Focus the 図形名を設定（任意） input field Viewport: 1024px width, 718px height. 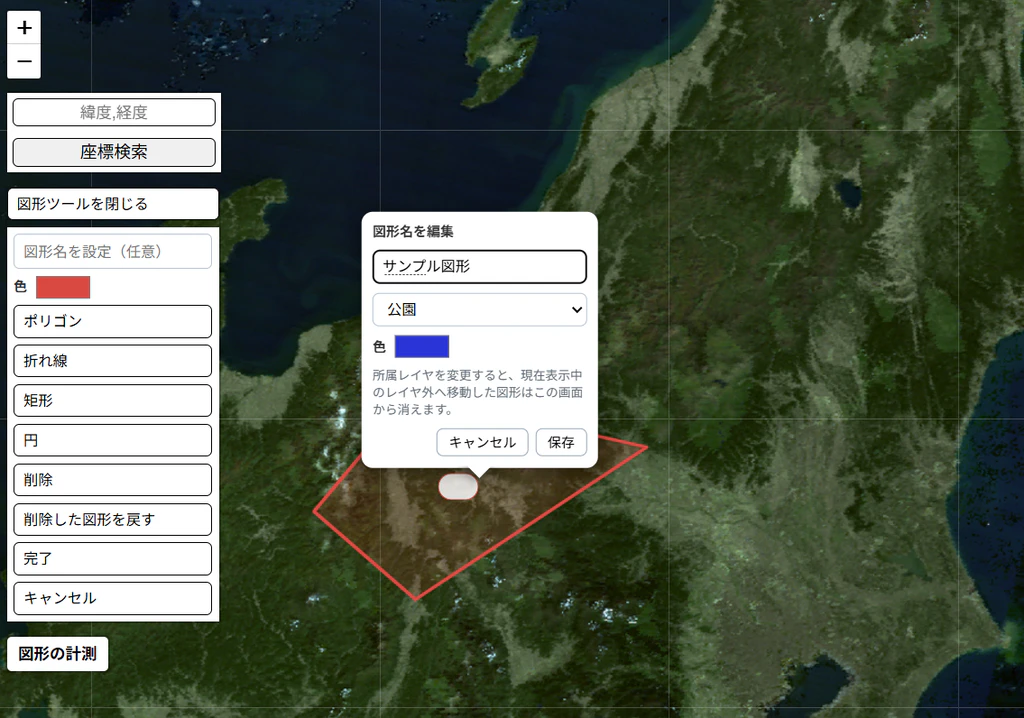pos(112,252)
